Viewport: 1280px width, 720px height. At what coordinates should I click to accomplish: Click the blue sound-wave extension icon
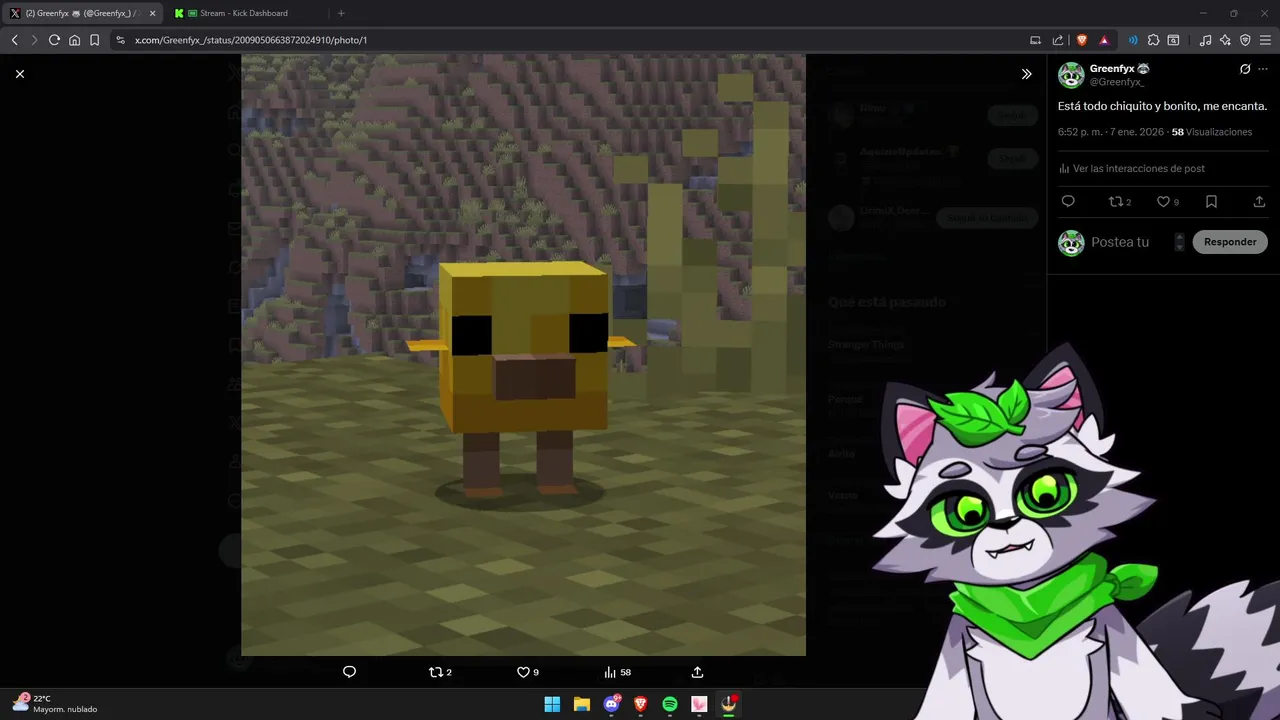(x=1133, y=40)
